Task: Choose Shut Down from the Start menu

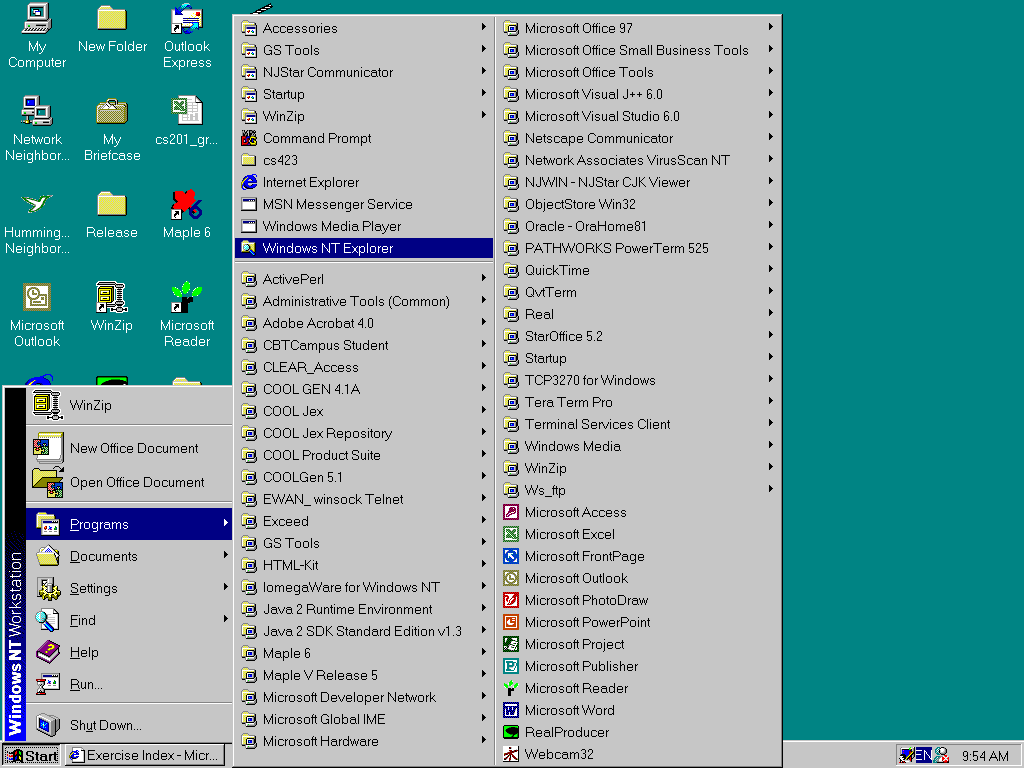Action: pyautogui.click(x=106, y=725)
